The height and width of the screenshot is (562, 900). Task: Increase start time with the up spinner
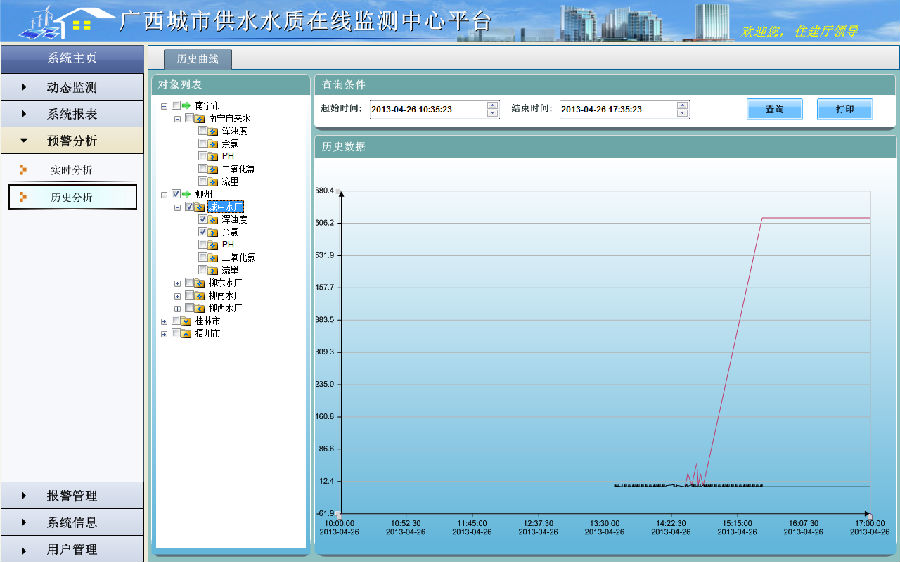coord(492,104)
